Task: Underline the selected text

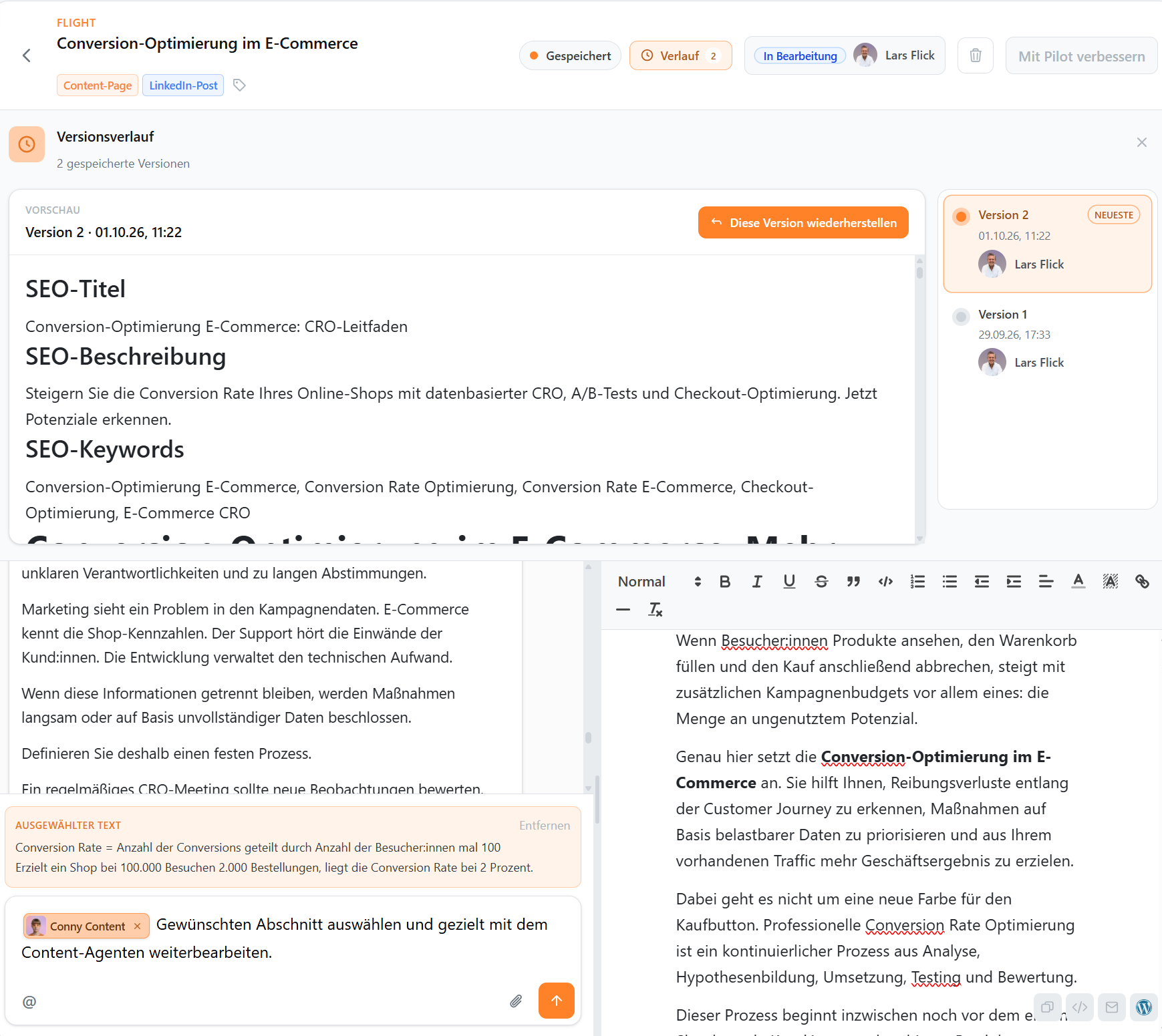Action: [x=789, y=581]
